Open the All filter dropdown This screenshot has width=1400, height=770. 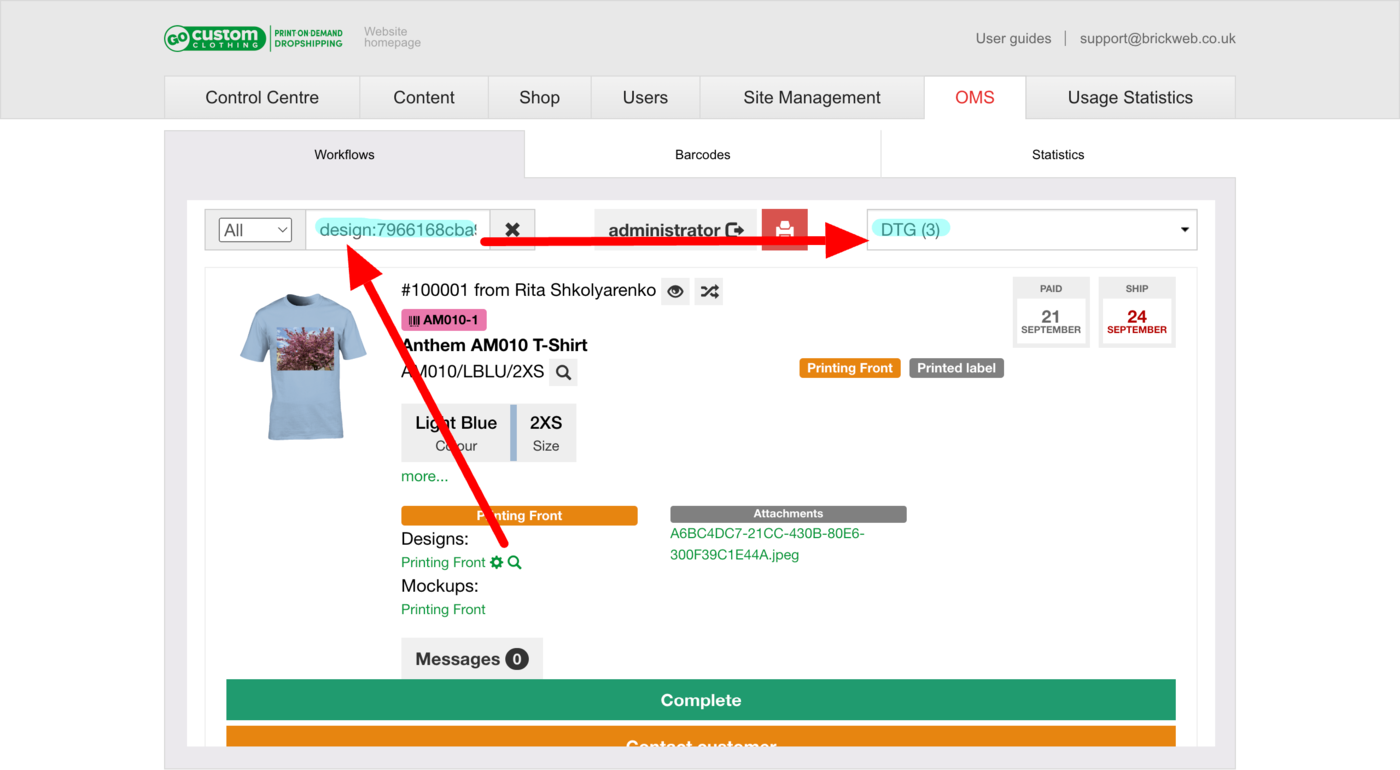255,230
